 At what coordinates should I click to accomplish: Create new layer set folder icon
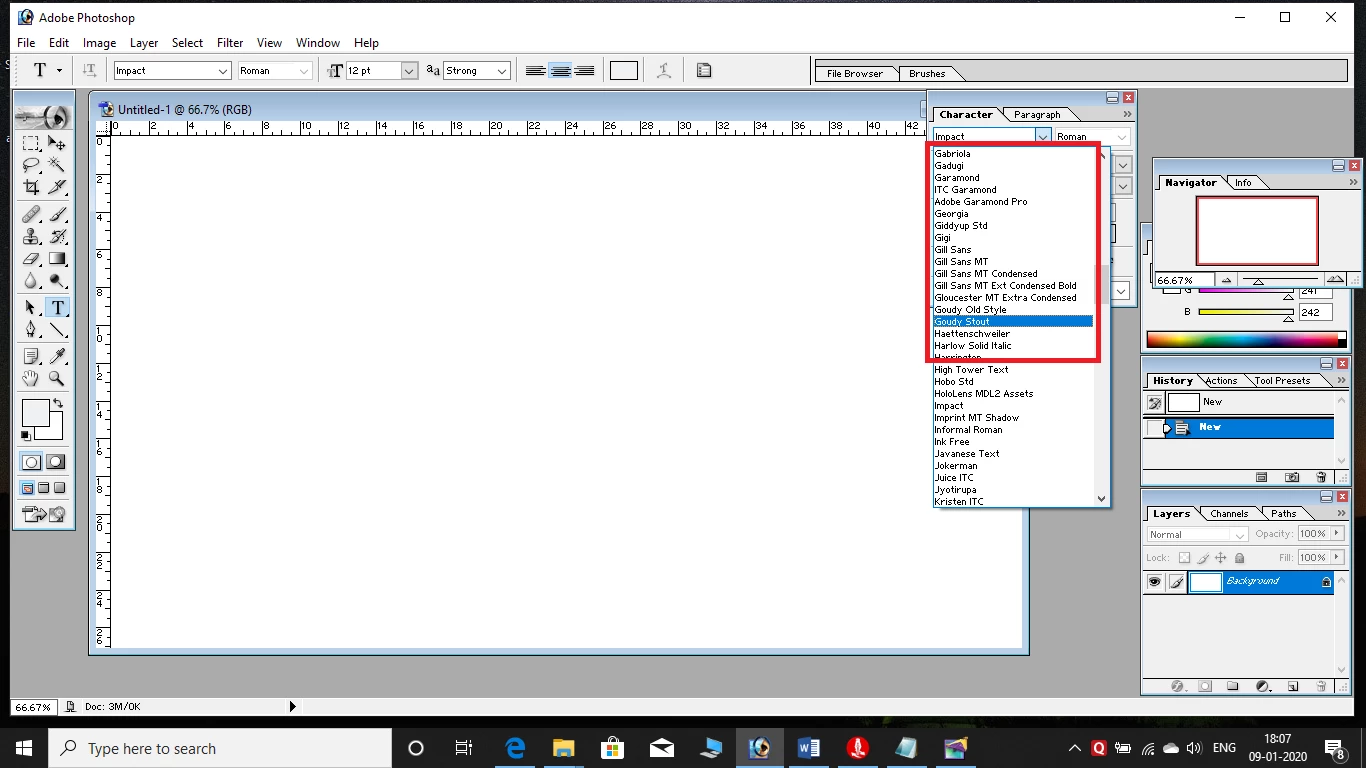[x=1232, y=687]
